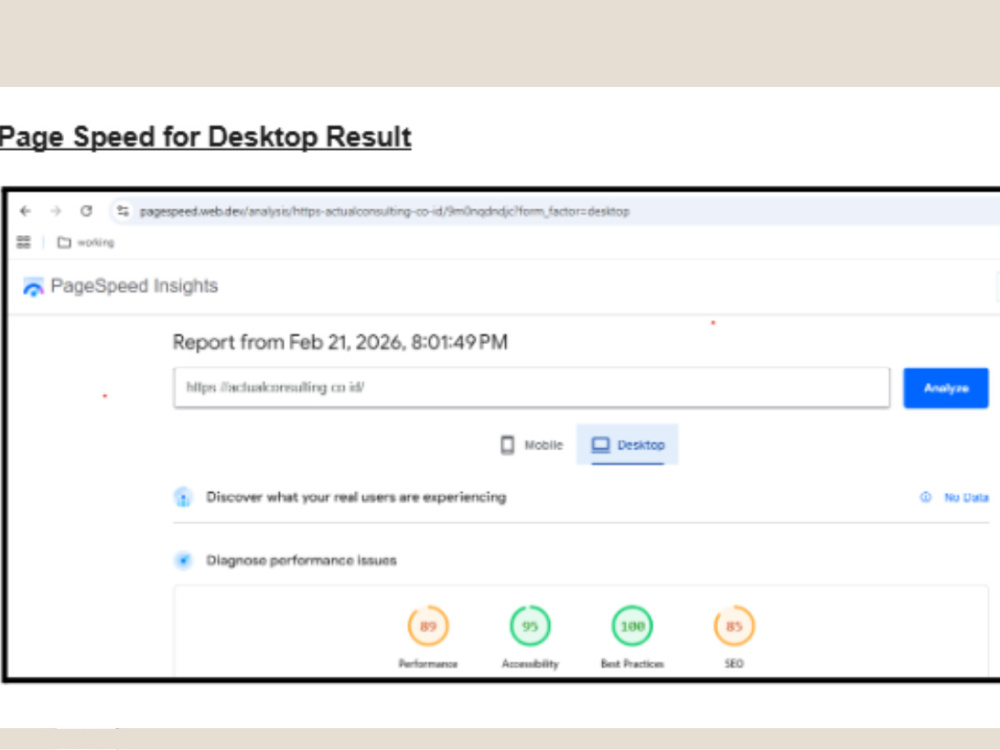The height and width of the screenshot is (750, 1000).
Task: Open the Accessibility score gauge 95
Action: tap(530, 626)
